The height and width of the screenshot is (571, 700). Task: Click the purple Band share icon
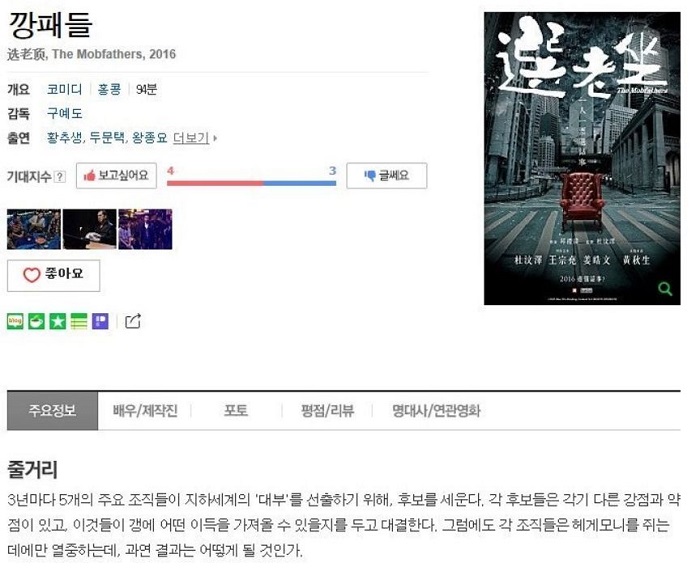click(100, 321)
